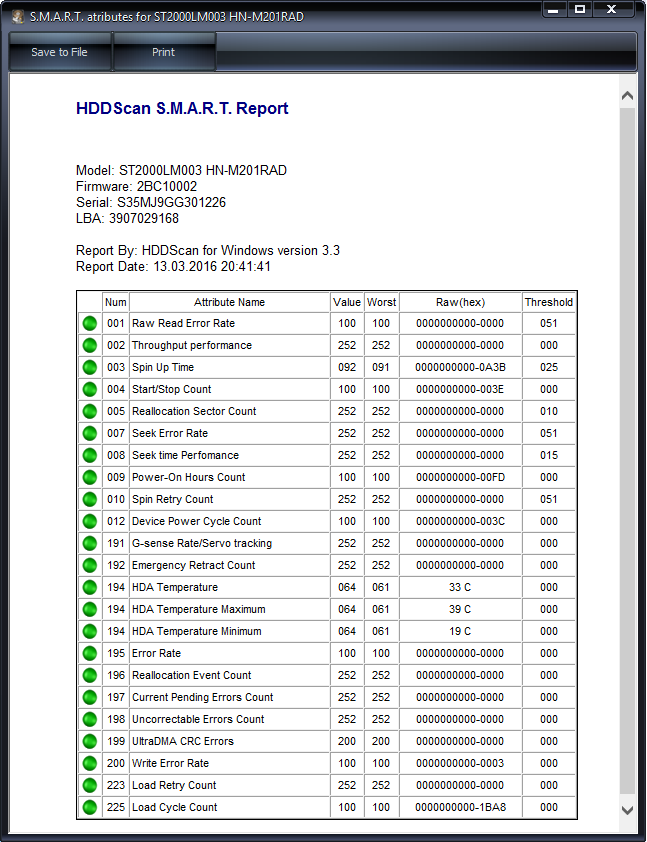
Task: Click the scrollbar down arrow
Action: click(x=627, y=810)
